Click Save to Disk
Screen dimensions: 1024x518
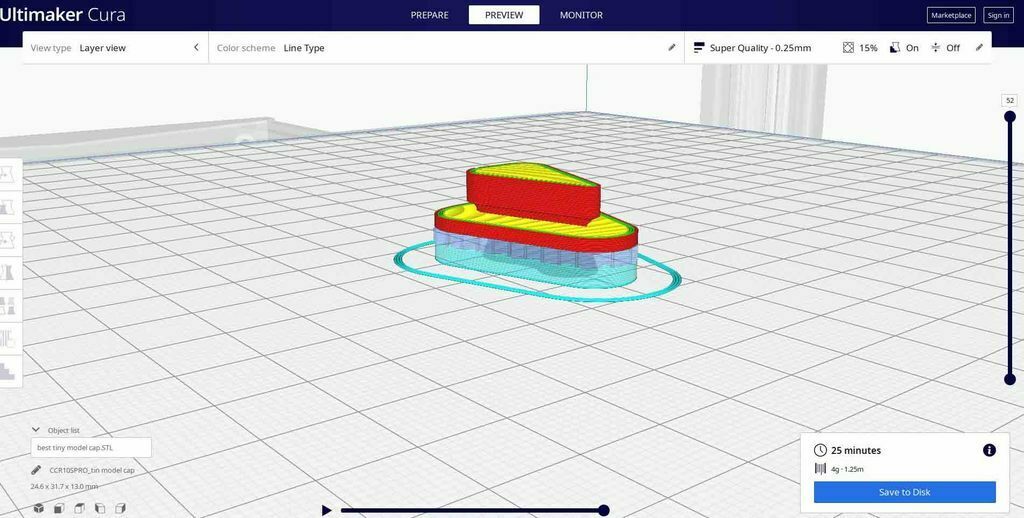(904, 492)
